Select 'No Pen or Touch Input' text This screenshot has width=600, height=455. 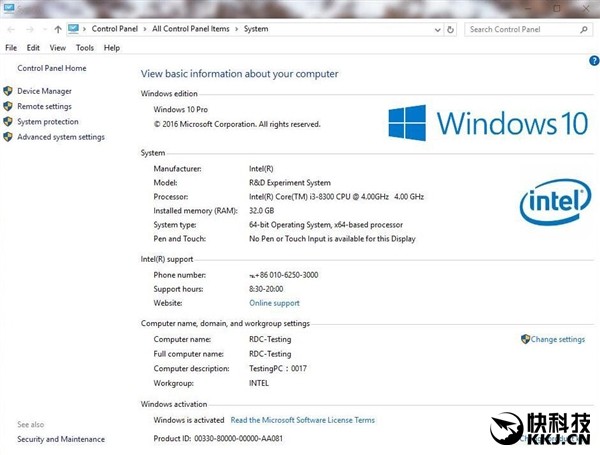click(287, 239)
